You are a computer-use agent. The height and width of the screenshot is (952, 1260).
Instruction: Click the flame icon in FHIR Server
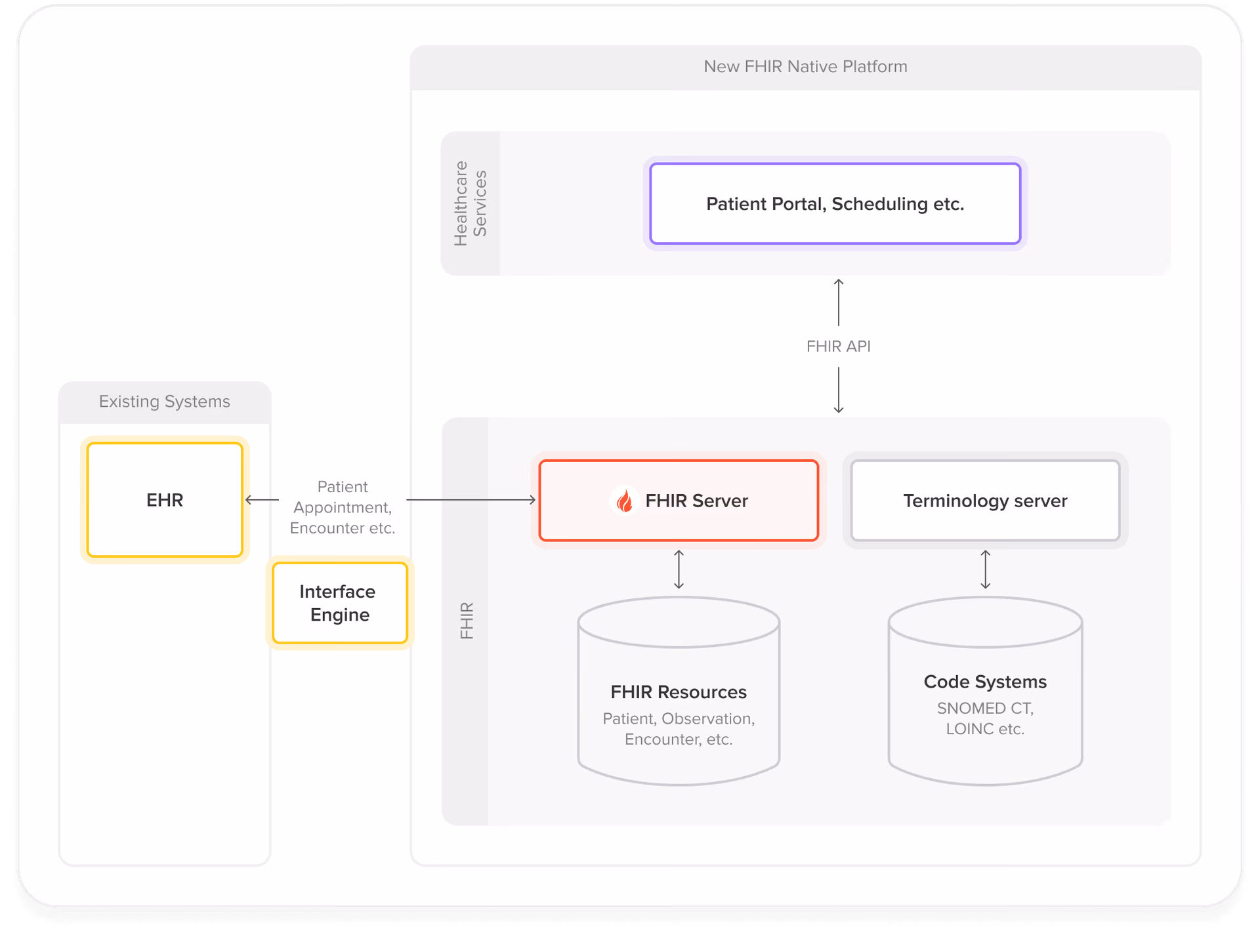point(624,501)
